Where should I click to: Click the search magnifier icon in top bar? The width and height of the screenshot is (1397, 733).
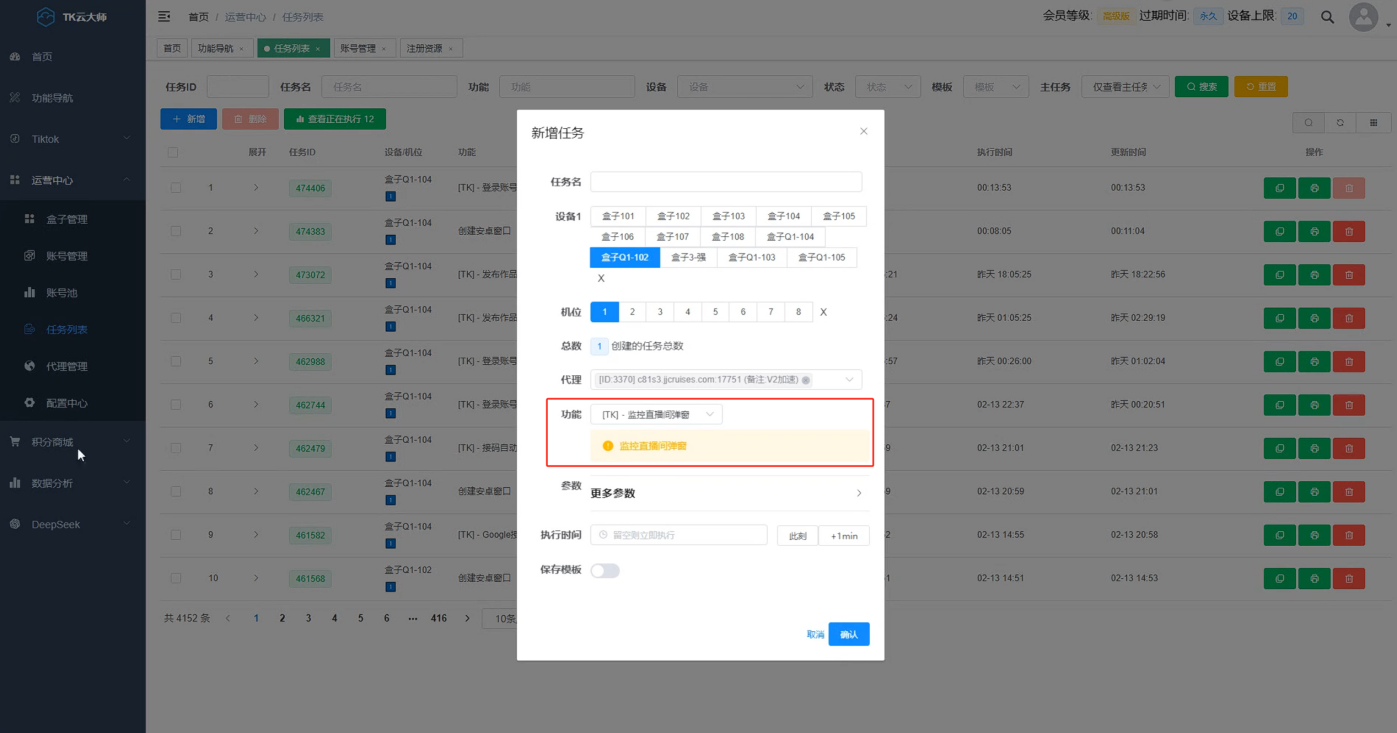pos(1327,17)
